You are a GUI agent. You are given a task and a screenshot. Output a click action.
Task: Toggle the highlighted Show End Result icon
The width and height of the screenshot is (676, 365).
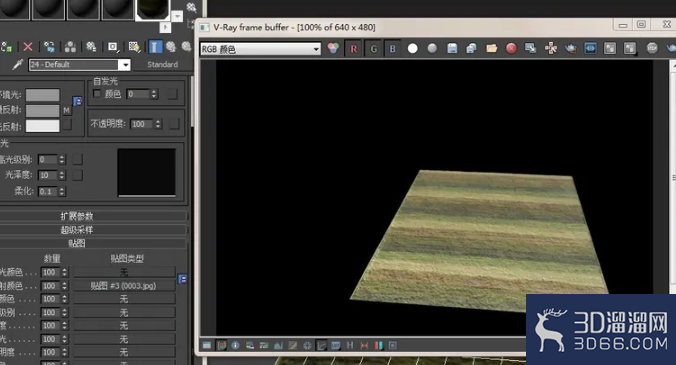(x=156, y=47)
